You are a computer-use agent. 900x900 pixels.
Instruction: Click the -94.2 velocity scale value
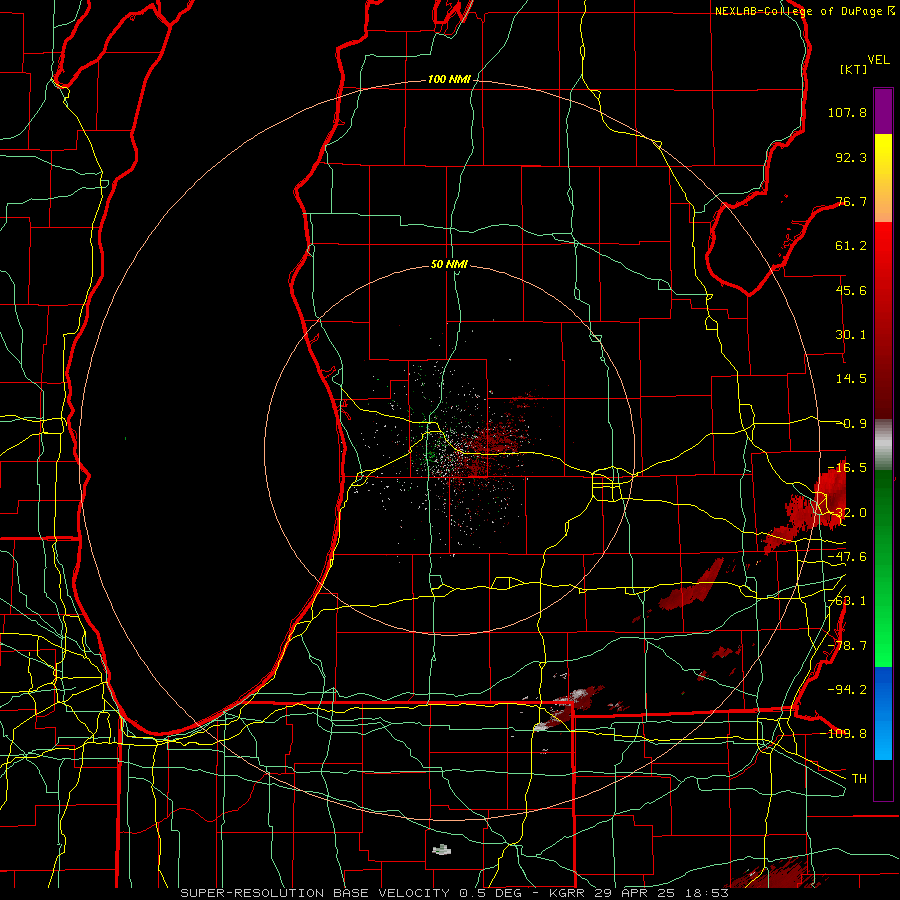point(847,689)
